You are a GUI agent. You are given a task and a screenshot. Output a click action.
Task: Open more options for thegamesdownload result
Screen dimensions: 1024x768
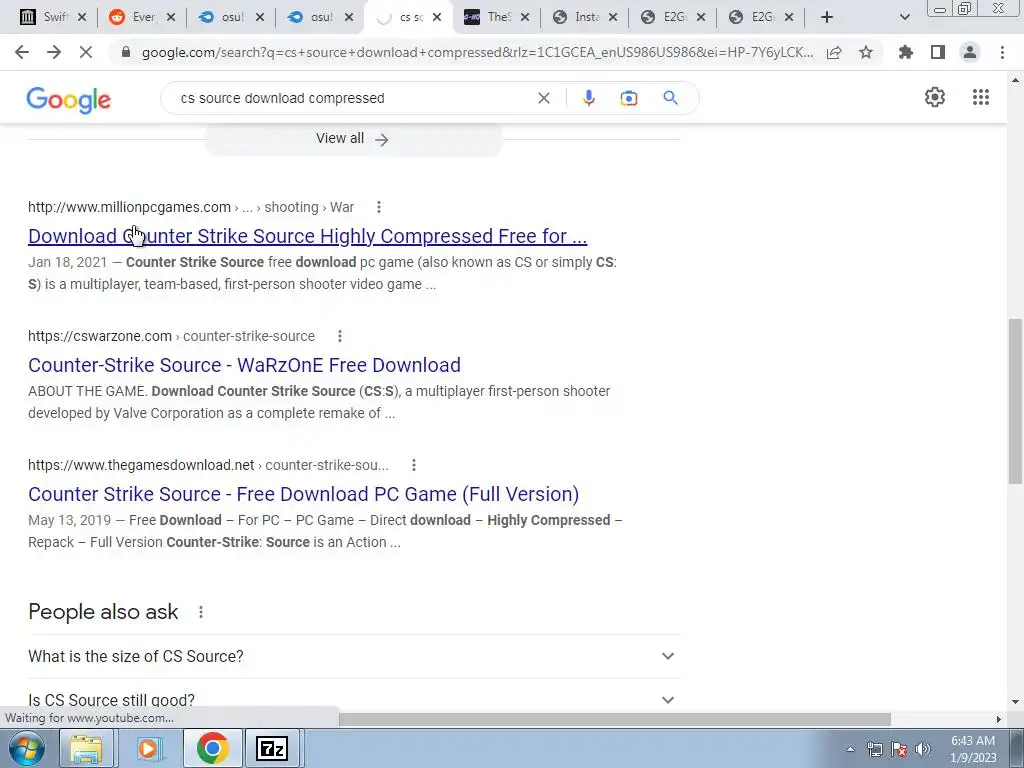413,465
